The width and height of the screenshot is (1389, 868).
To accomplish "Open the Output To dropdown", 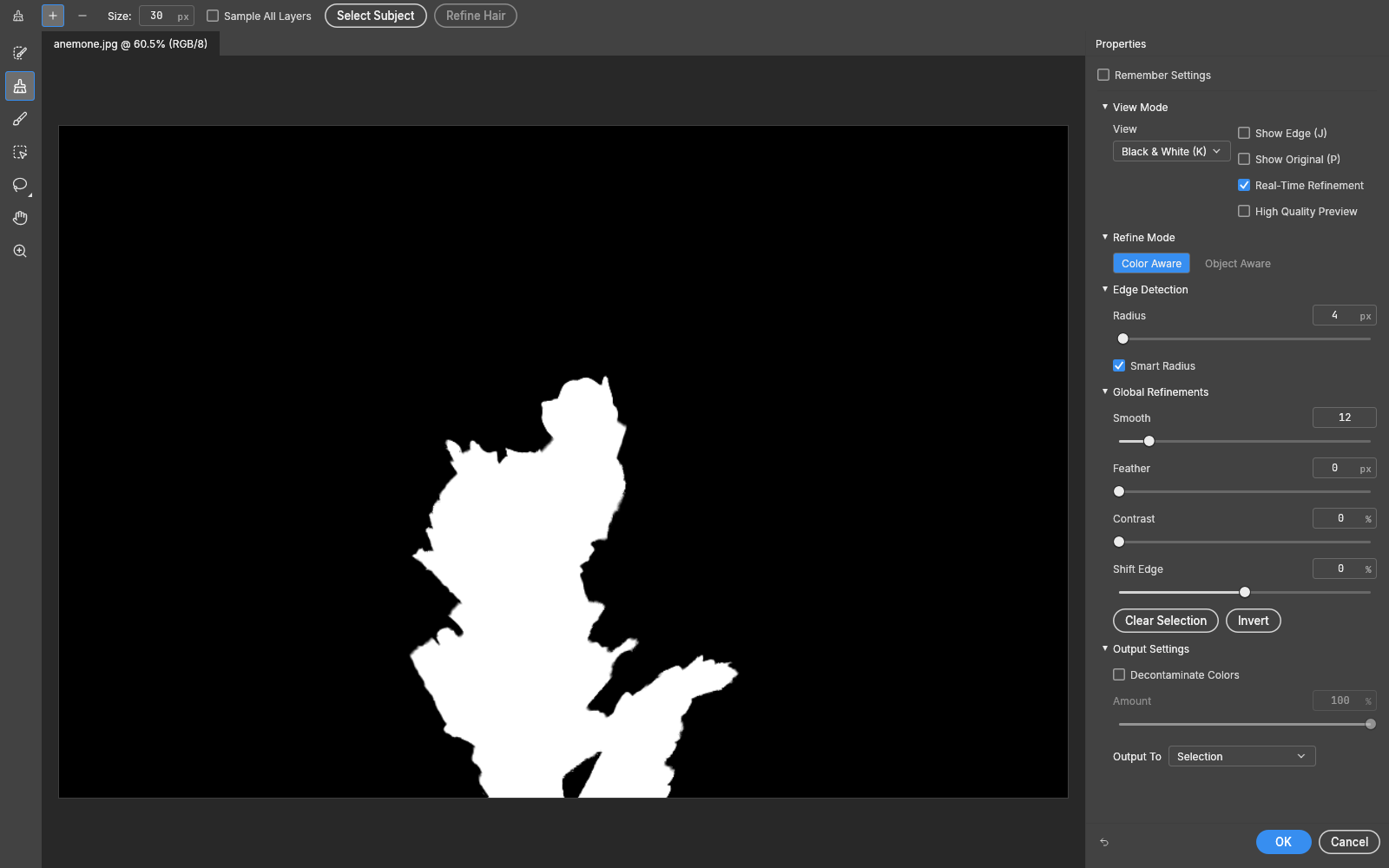I will pos(1241,756).
